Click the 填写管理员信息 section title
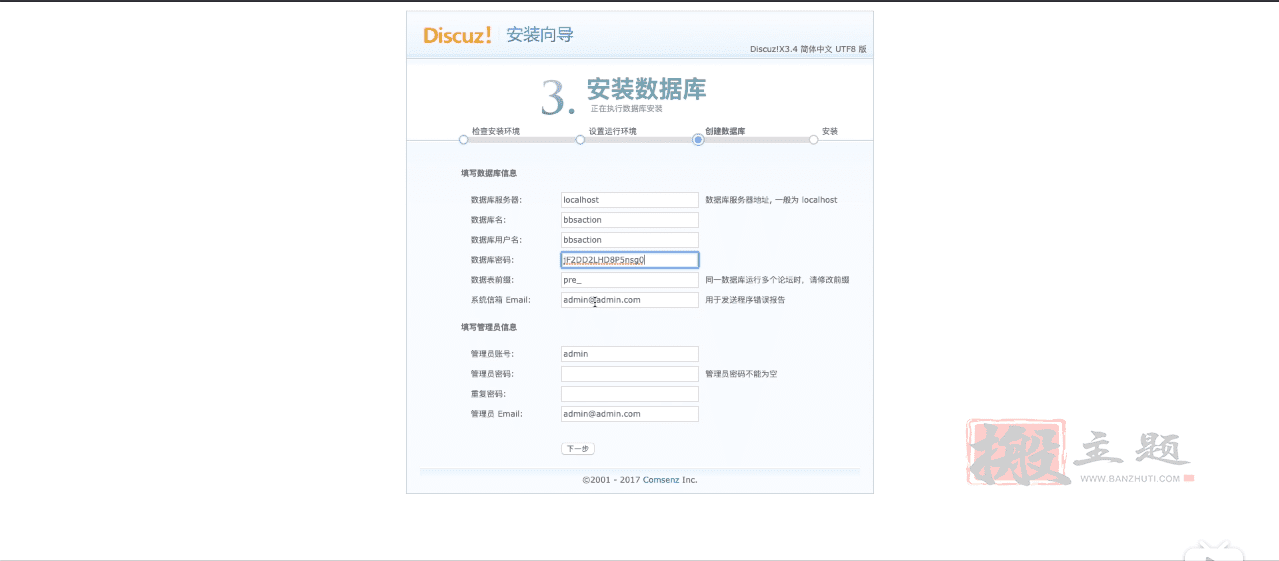 click(x=489, y=327)
